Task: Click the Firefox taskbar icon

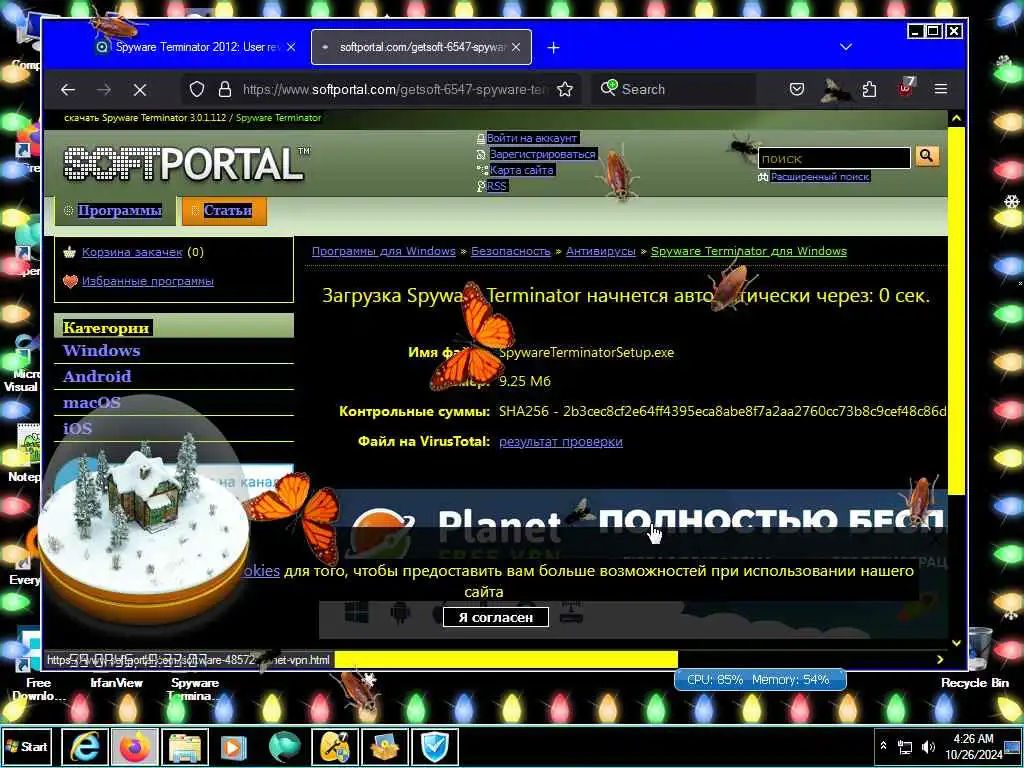Action: tap(135, 746)
